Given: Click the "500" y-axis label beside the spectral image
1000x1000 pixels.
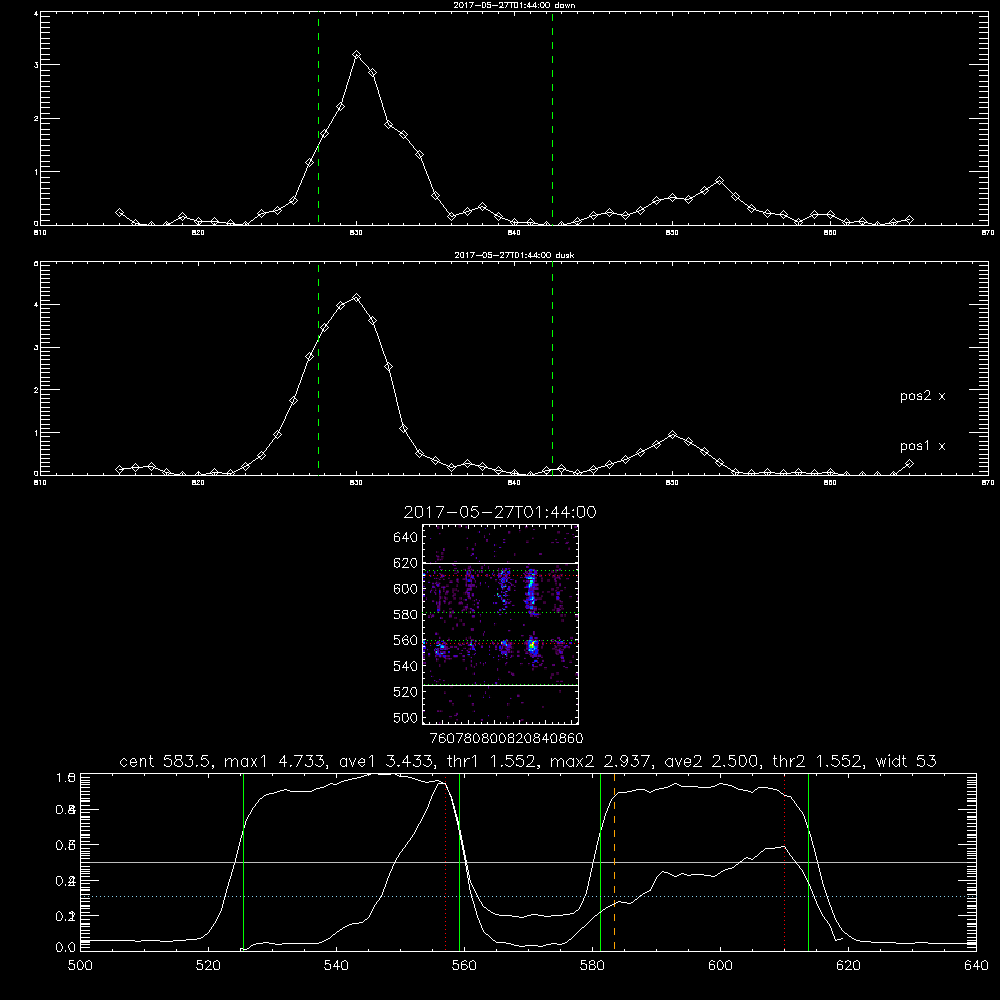Looking at the screenshot, I should [x=406, y=717].
